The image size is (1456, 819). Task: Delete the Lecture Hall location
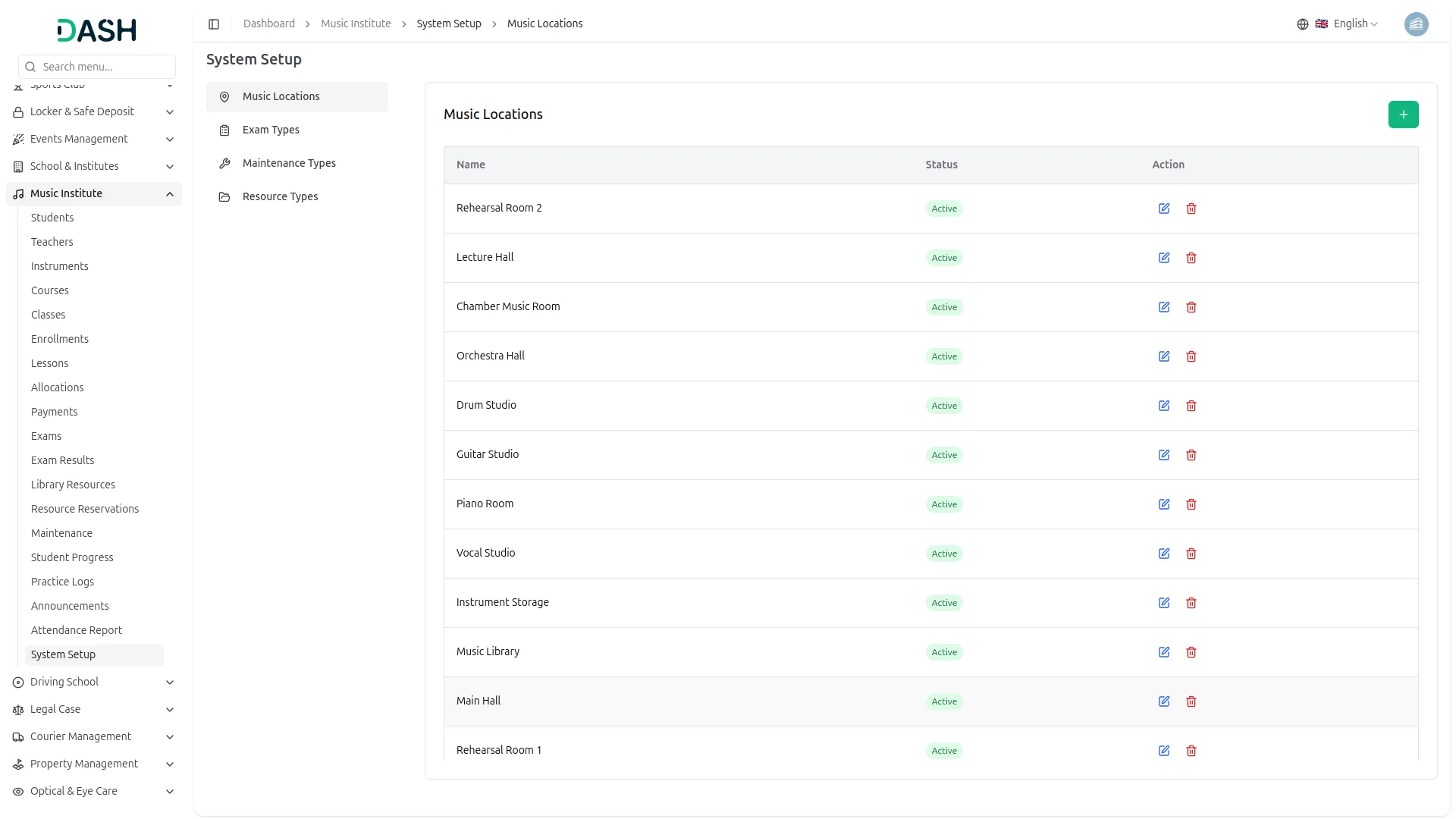(1191, 258)
